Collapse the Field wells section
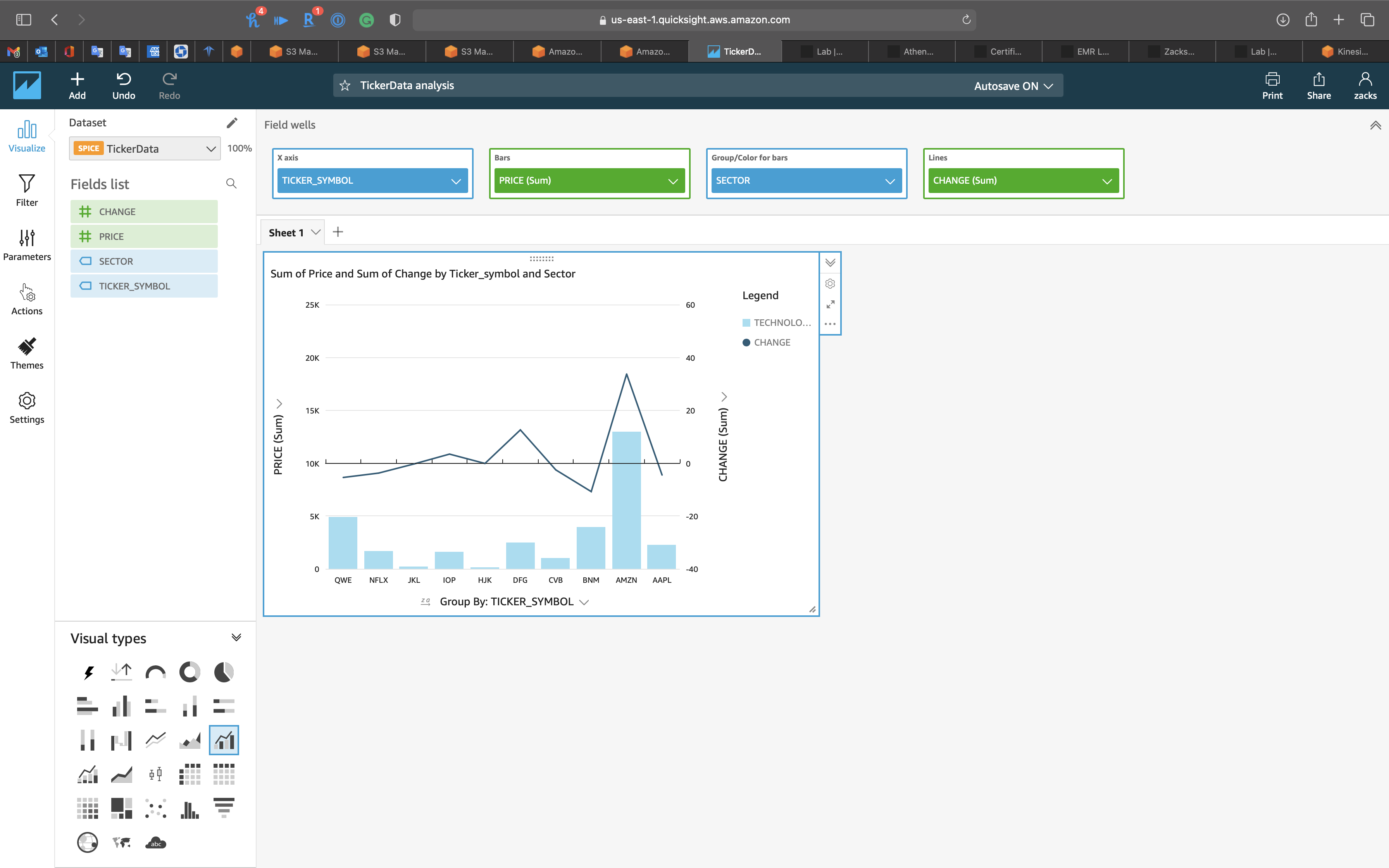Image resolution: width=1389 pixels, height=868 pixels. click(1375, 125)
